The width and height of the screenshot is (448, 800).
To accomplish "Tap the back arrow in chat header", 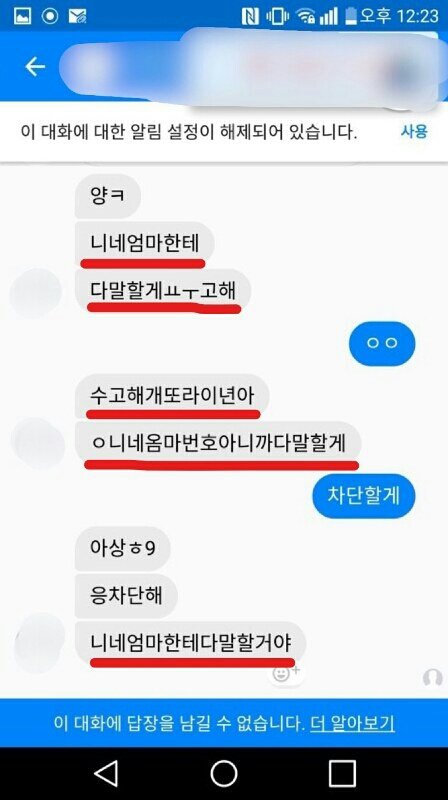I will coord(35,66).
